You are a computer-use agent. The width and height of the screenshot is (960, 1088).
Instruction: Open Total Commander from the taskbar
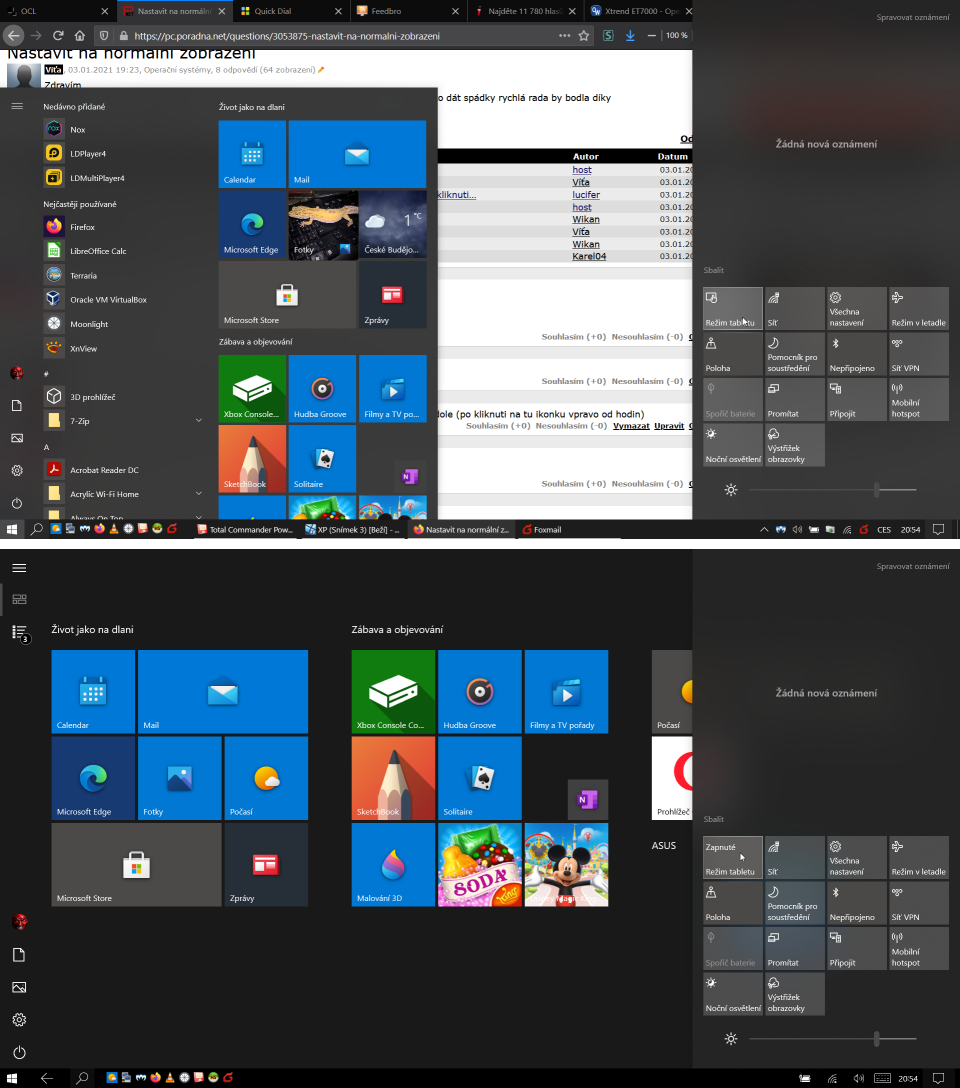point(245,529)
